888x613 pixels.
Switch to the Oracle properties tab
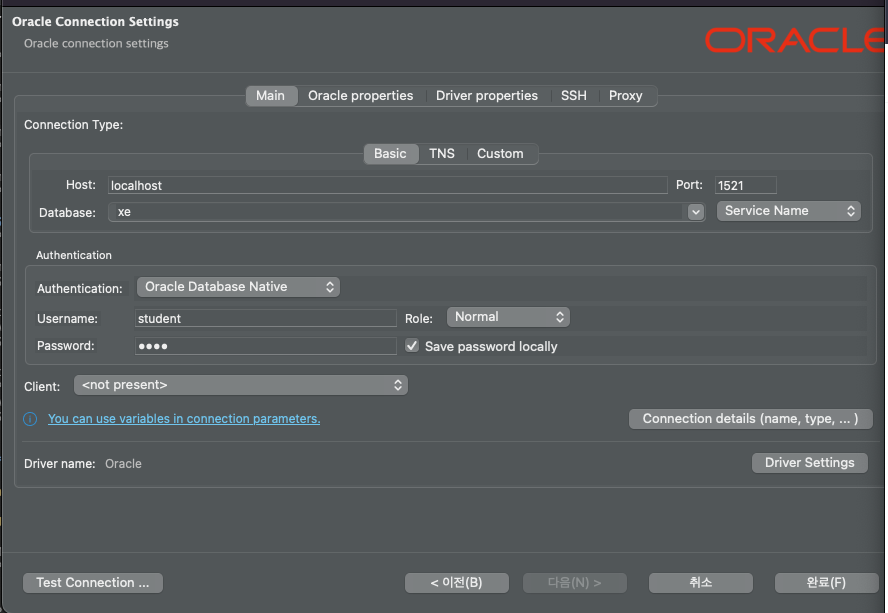pos(360,95)
